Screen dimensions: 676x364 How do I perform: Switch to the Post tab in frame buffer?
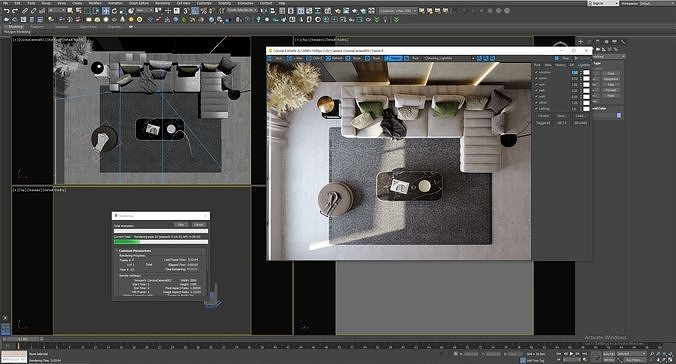tap(537, 65)
